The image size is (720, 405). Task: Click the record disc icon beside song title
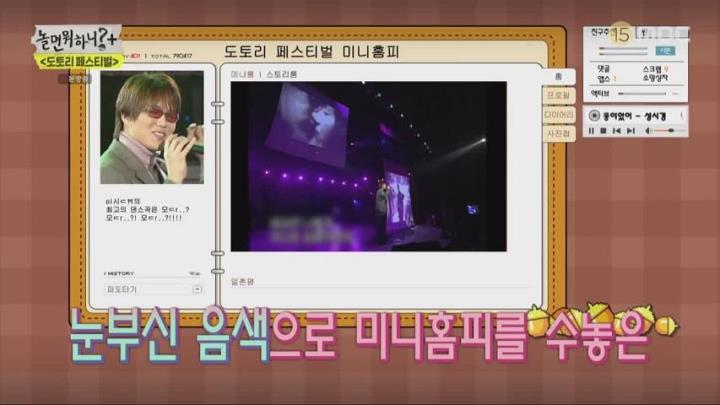tap(594, 116)
